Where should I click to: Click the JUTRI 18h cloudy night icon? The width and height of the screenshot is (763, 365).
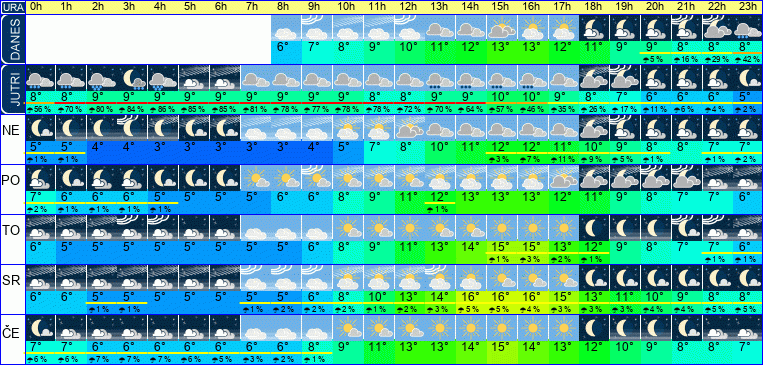point(594,78)
